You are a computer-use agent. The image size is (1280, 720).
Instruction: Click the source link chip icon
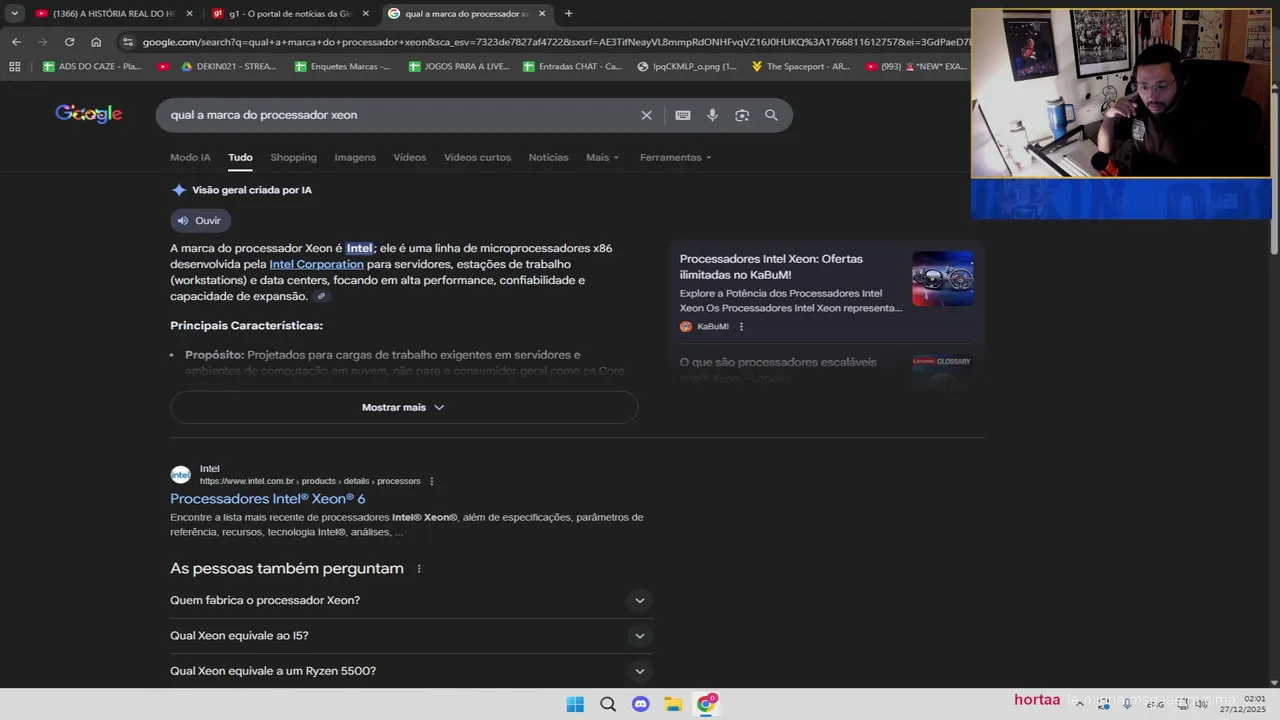pos(321,296)
